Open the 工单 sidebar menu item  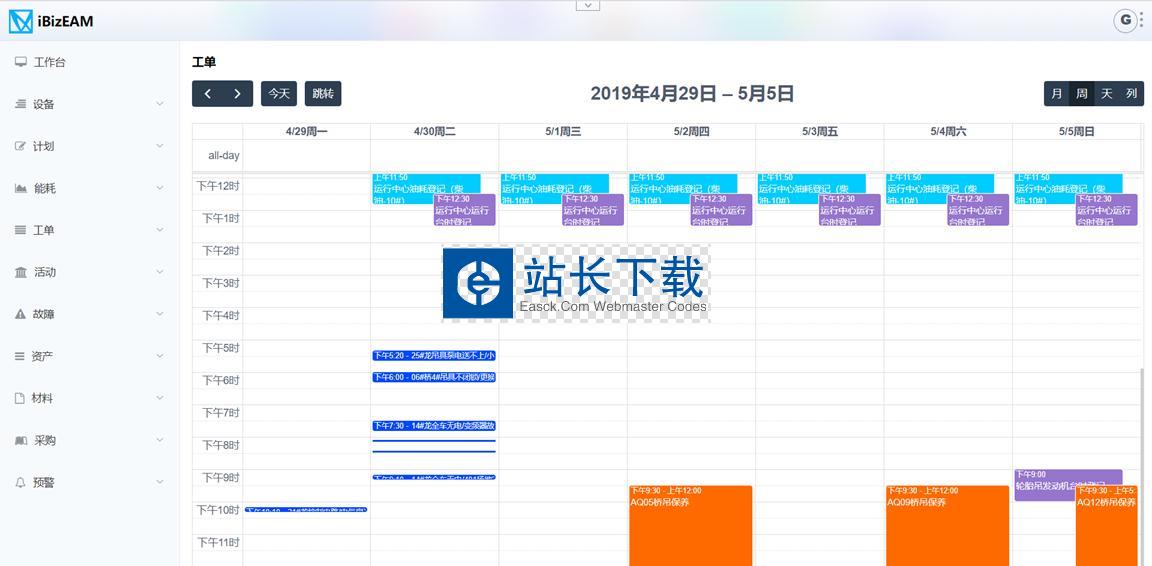44,230
